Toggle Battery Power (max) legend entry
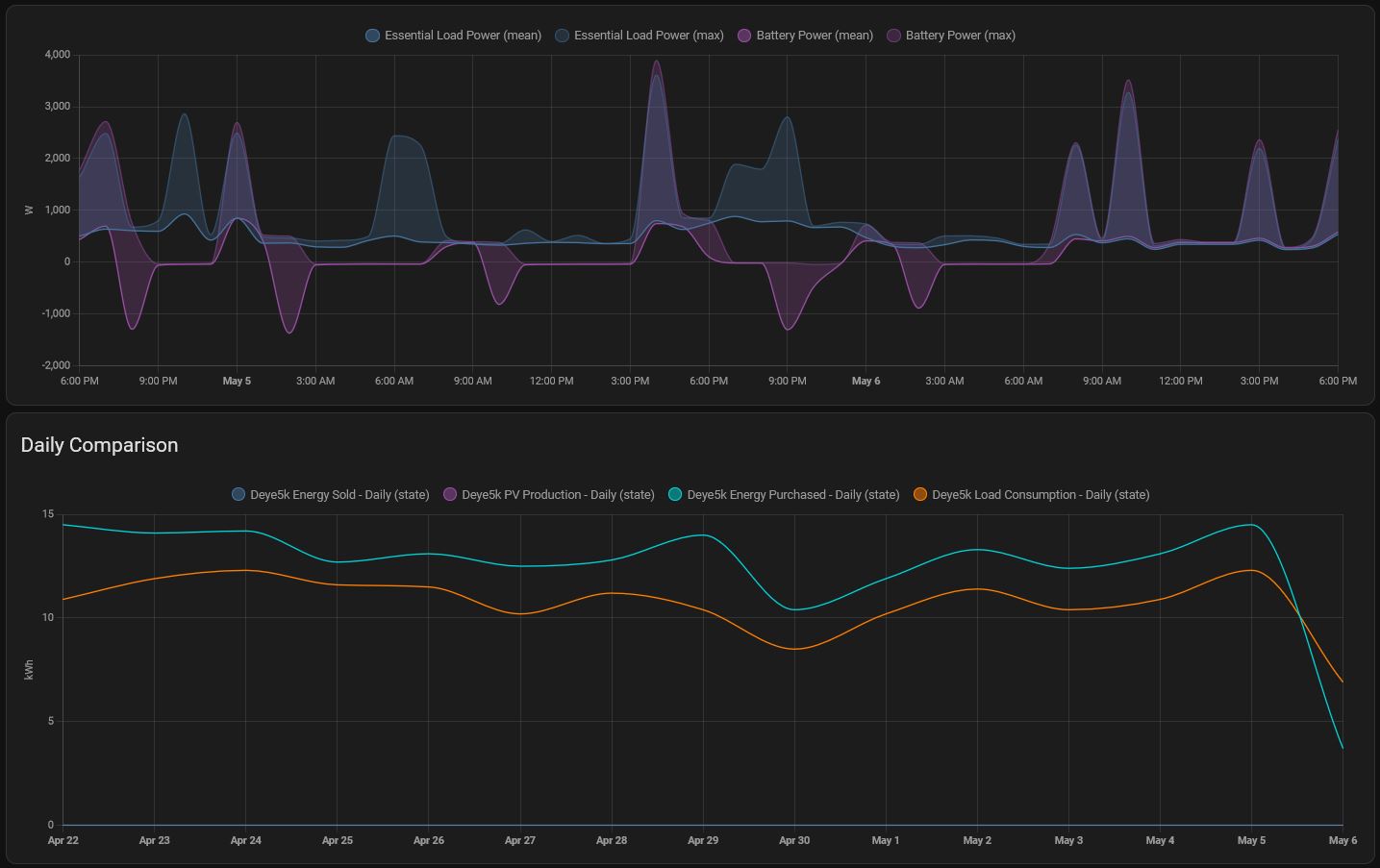The image size is (1380, 868). coord(893,36)
